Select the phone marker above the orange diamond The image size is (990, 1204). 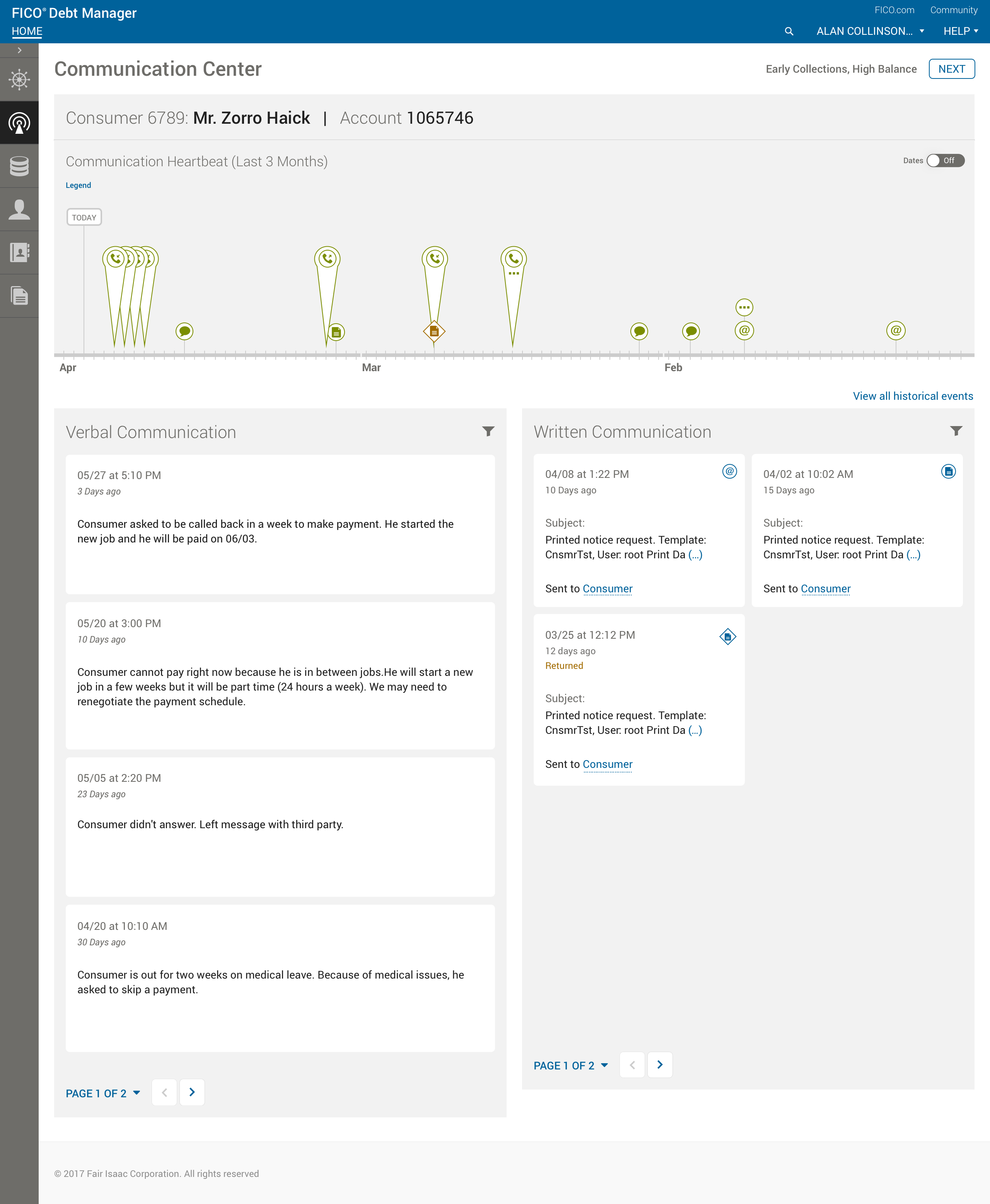point(435,258)
